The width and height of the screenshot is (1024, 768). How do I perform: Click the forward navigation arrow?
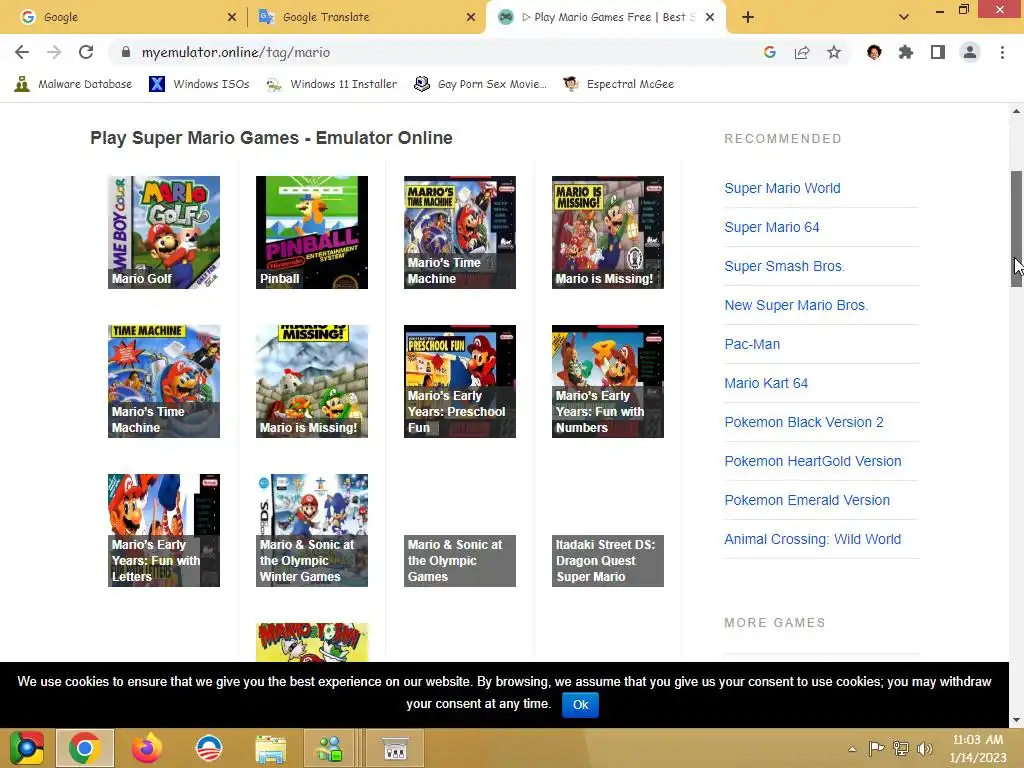tap(54, 52)
